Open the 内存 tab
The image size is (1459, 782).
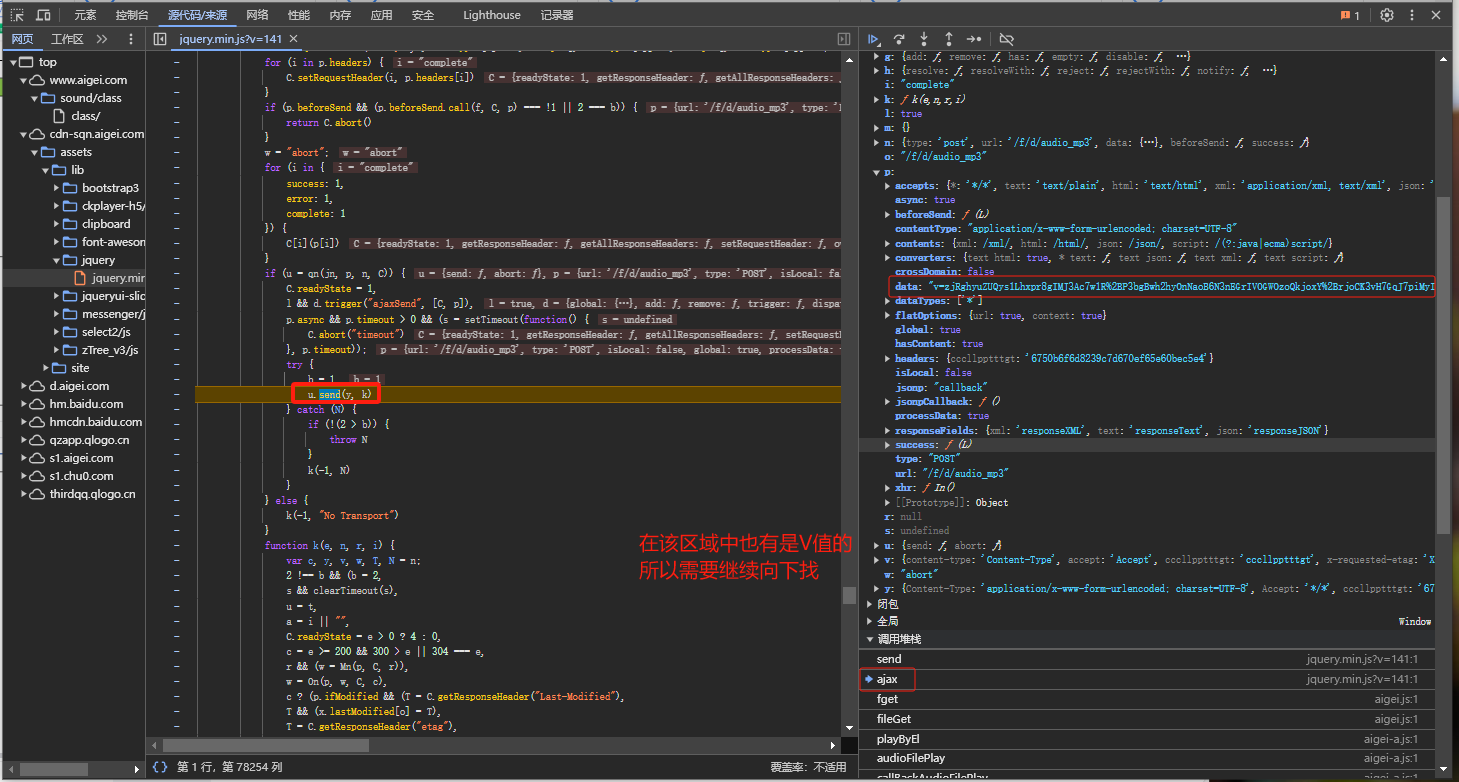pyautogui.click(x=340, y=15)
